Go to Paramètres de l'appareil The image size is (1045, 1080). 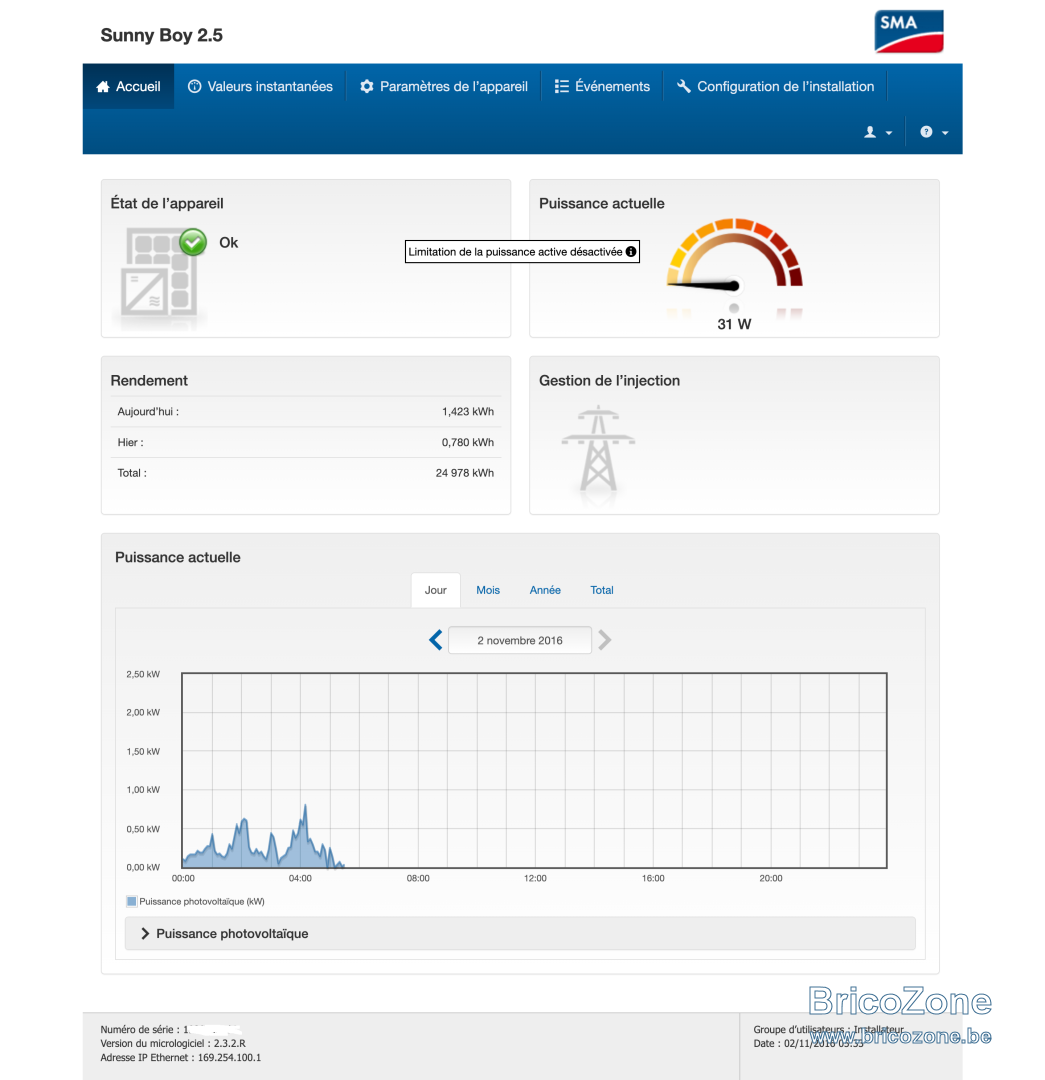pyautogui.click(x=444, y=86)
